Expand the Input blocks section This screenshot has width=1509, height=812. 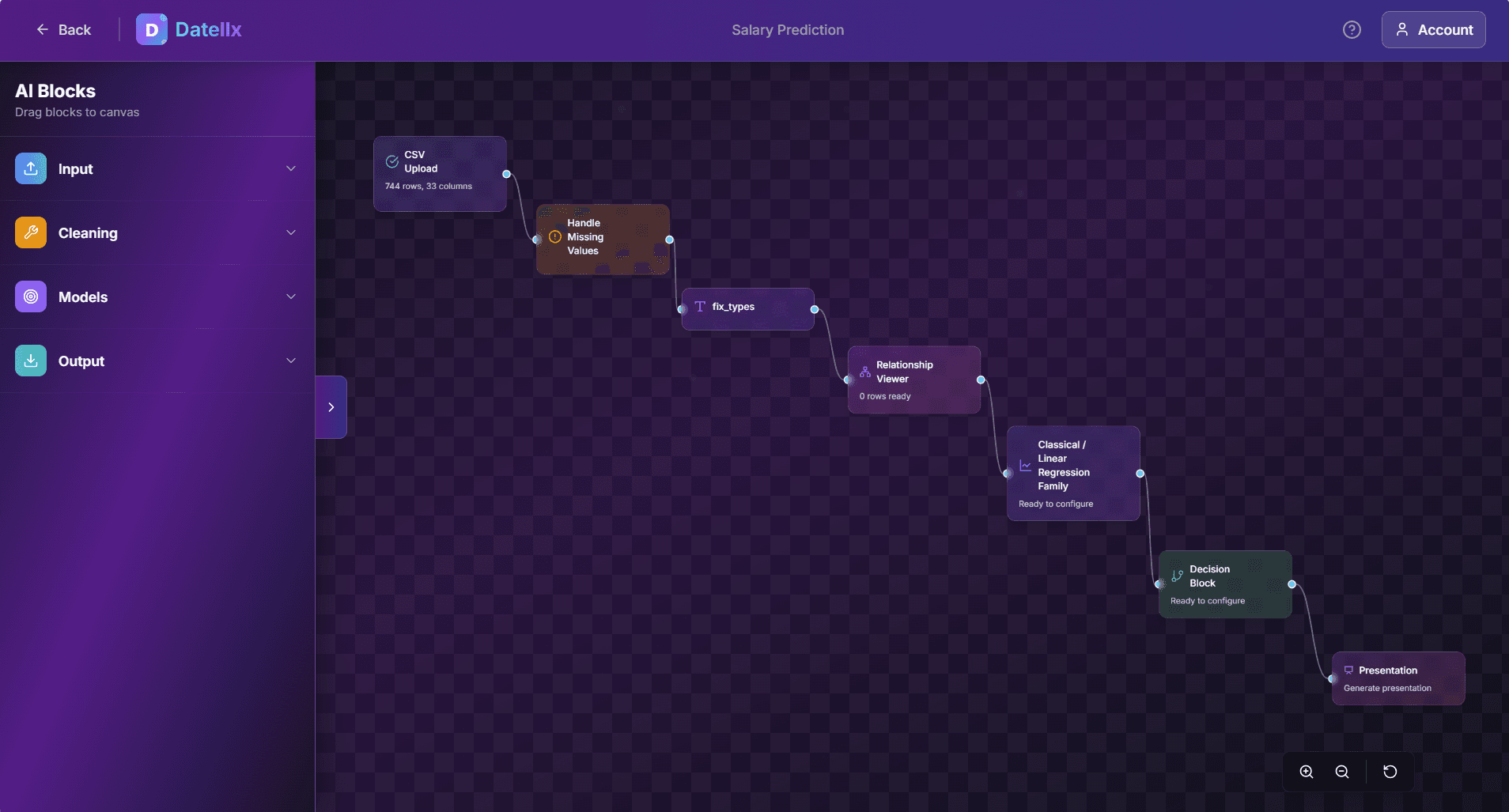pos(291,168)
